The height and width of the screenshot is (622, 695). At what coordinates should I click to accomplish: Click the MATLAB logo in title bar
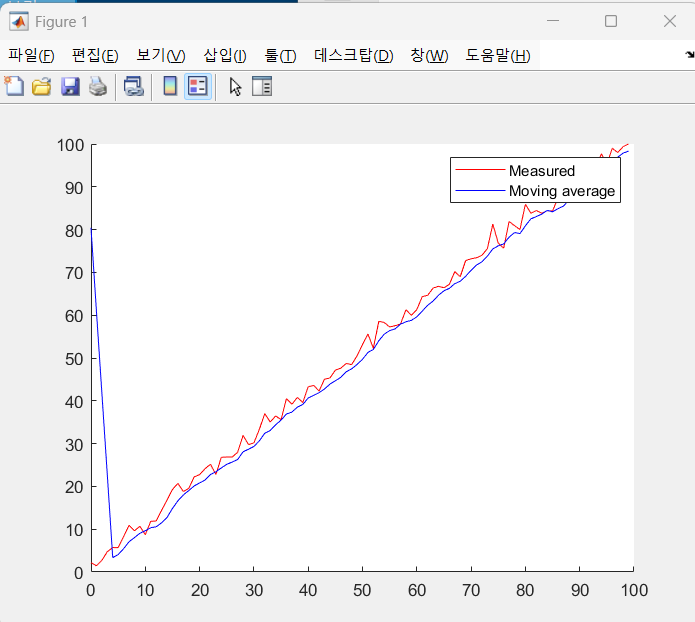point(19,21)
